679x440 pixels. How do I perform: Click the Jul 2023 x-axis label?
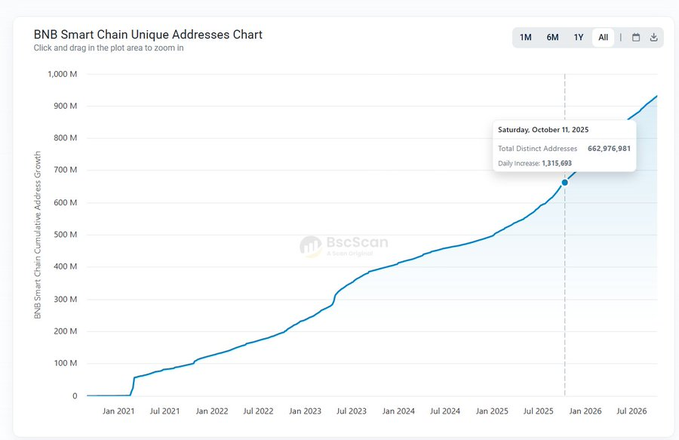tap(351, 411)
